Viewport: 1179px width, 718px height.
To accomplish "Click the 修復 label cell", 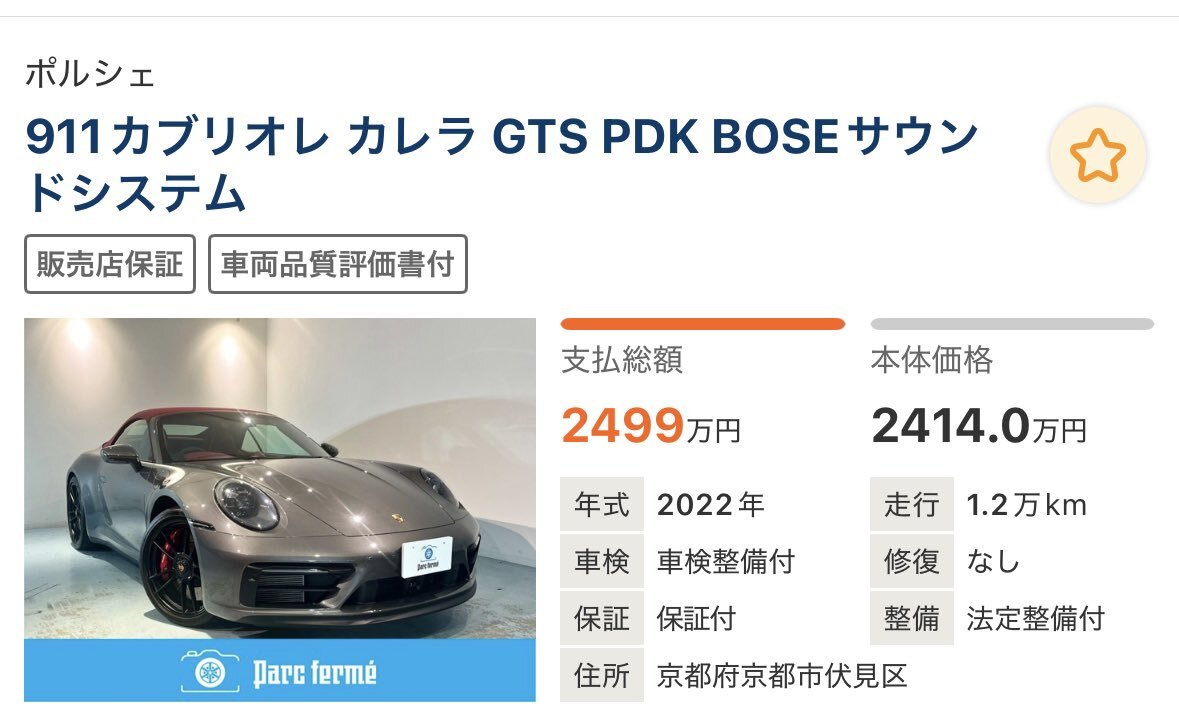I will 911,562.
